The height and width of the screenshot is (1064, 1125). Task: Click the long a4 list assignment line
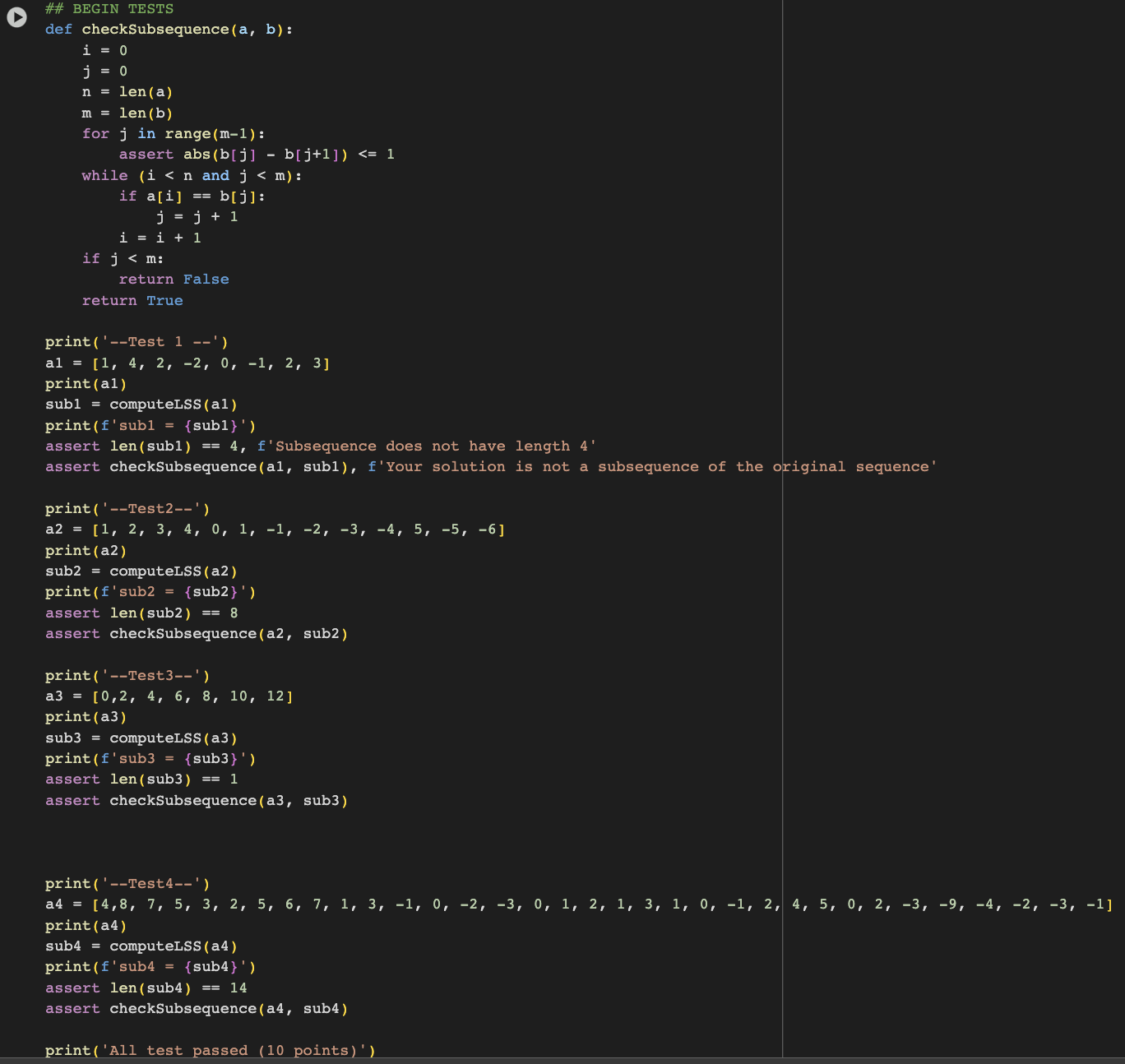[580, 904]
